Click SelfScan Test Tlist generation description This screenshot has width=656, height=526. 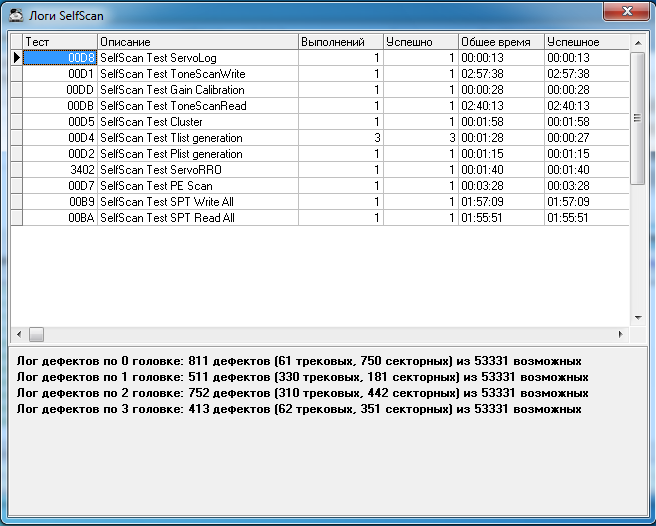click(198, 138)
